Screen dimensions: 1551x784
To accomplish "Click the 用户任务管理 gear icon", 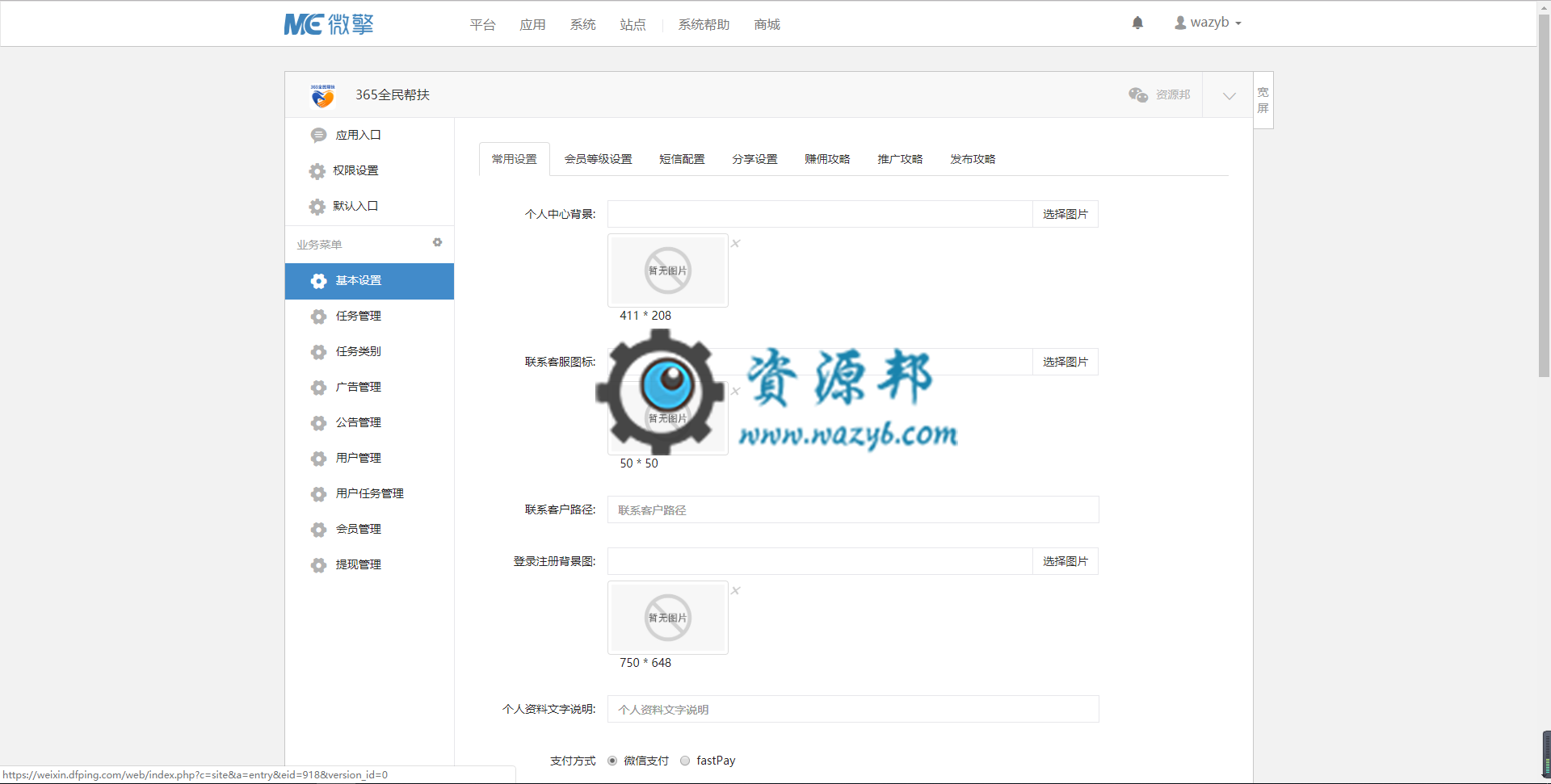I will (318, 493).
